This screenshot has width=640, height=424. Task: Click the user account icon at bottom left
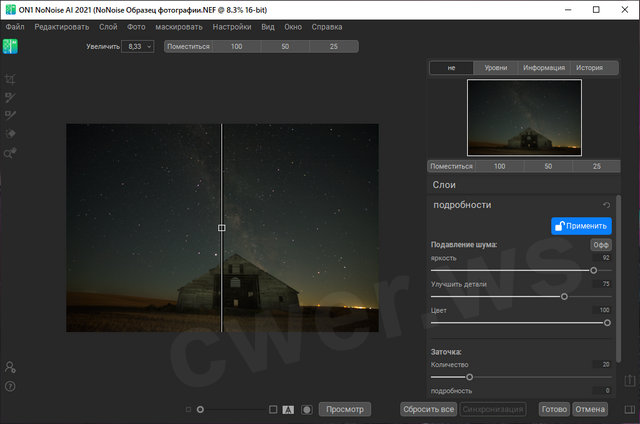point(10,368)
